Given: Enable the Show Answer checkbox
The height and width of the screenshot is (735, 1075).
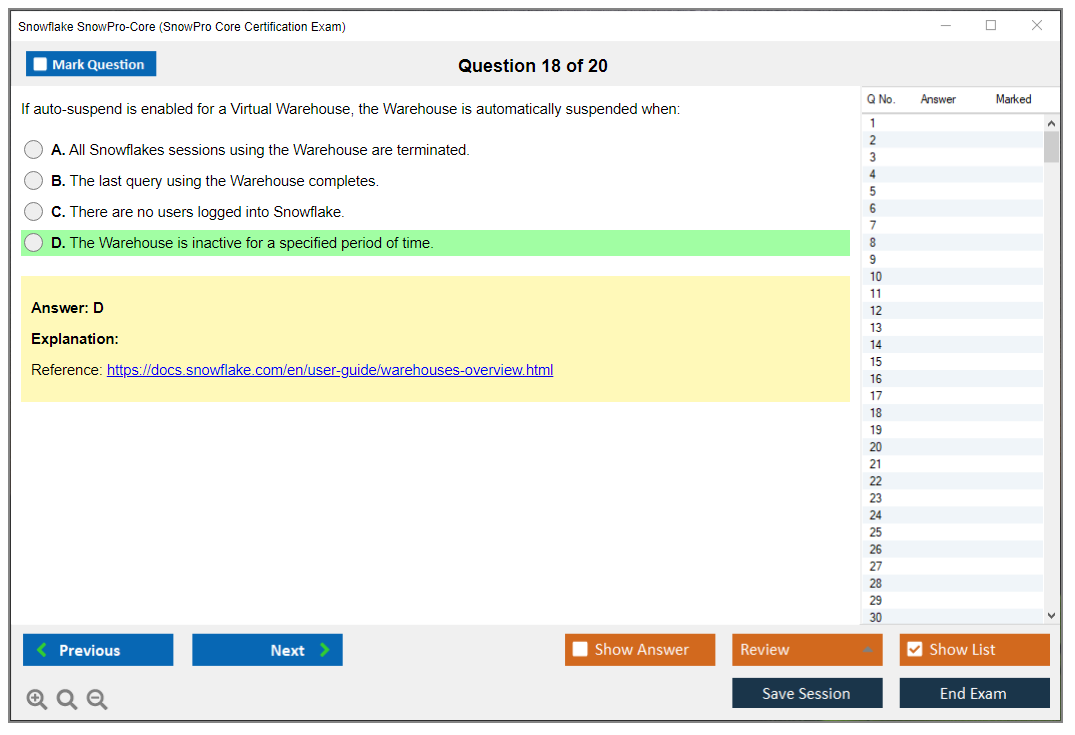Looking at the screenshot, I should 581,650.
